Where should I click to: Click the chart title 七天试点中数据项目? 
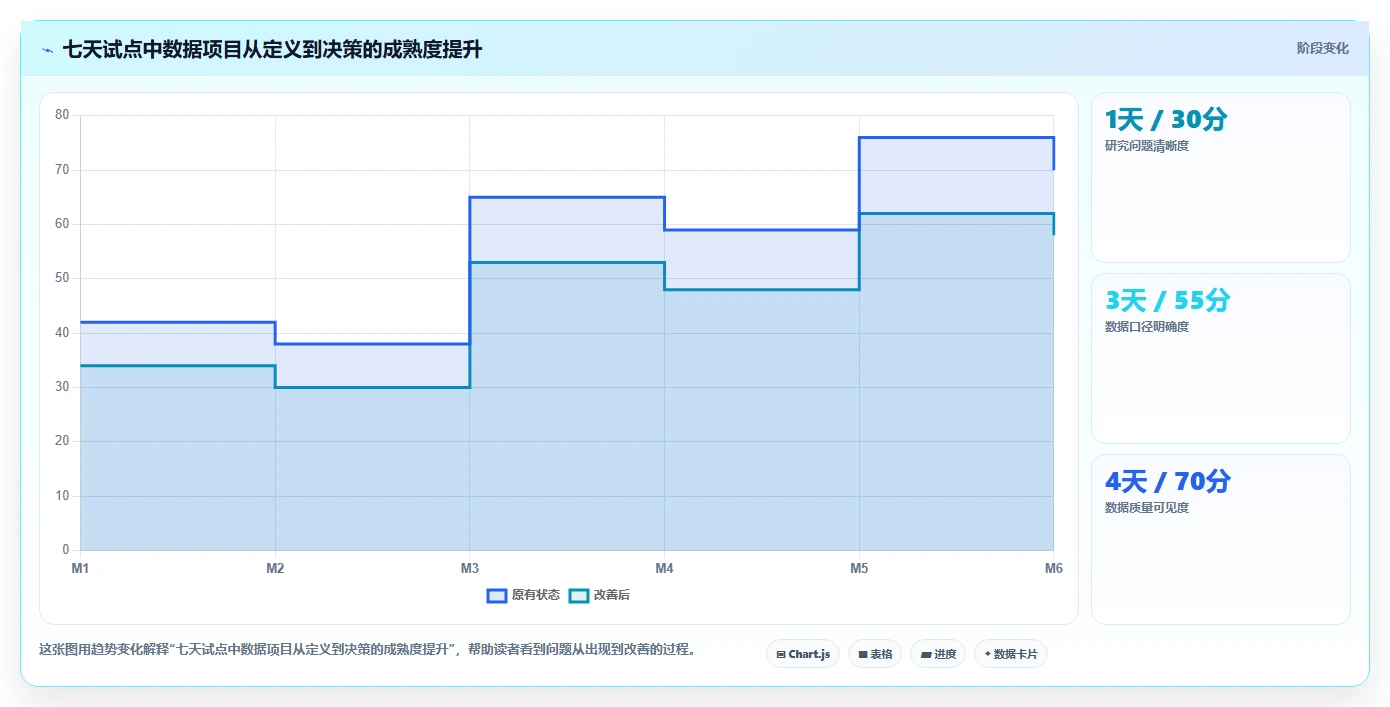272,49
